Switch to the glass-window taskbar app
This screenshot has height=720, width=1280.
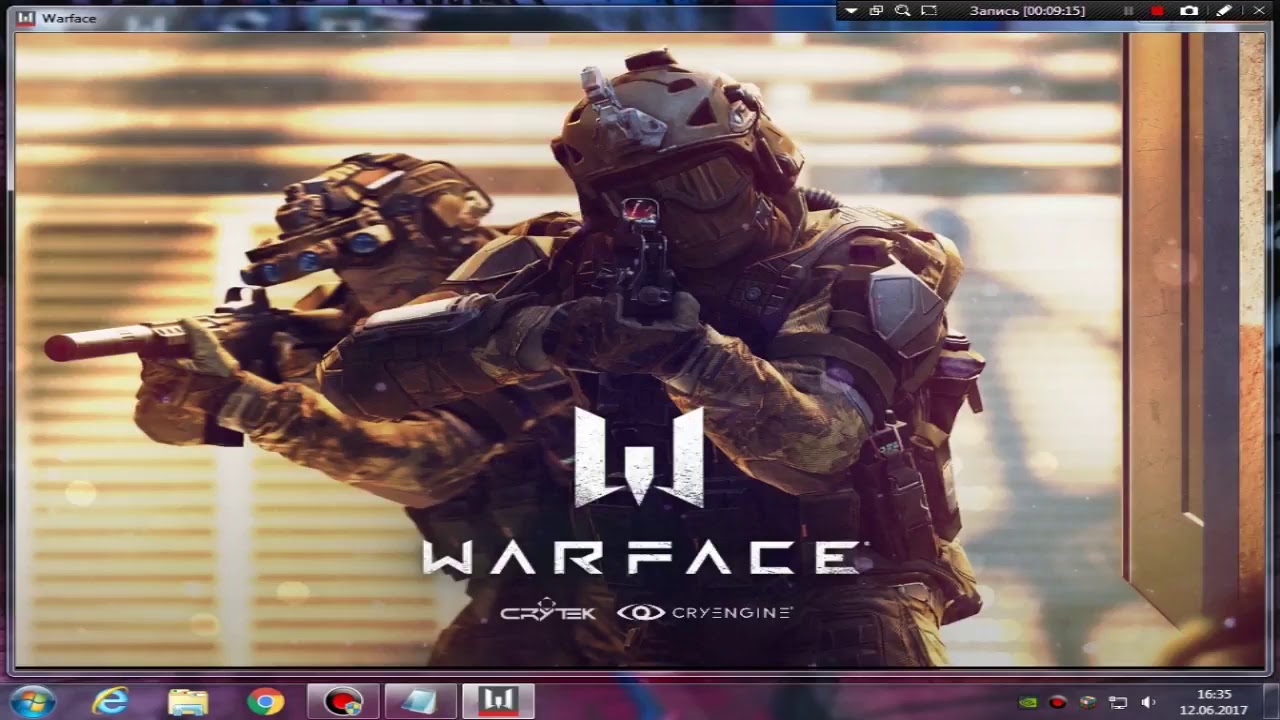(x=420, y=702)
